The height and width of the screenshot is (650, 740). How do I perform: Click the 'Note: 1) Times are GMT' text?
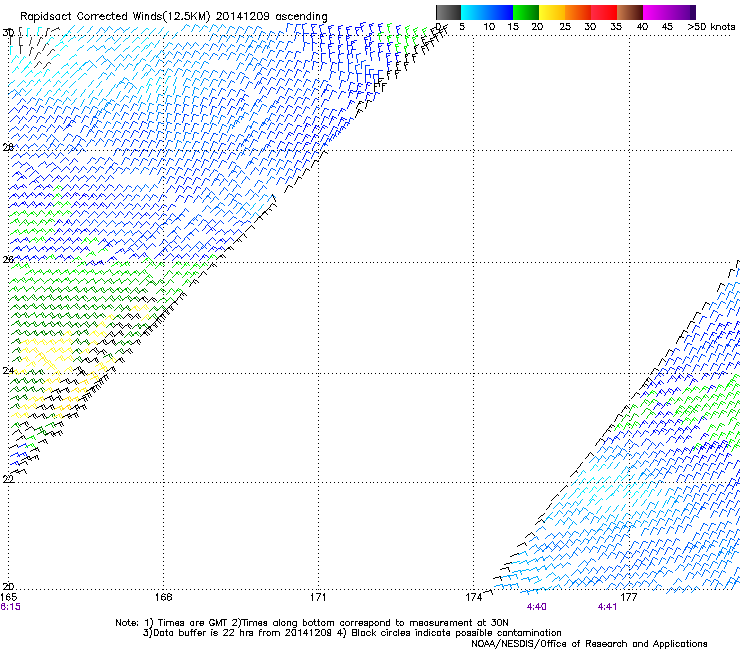click(x=172, y=623)
